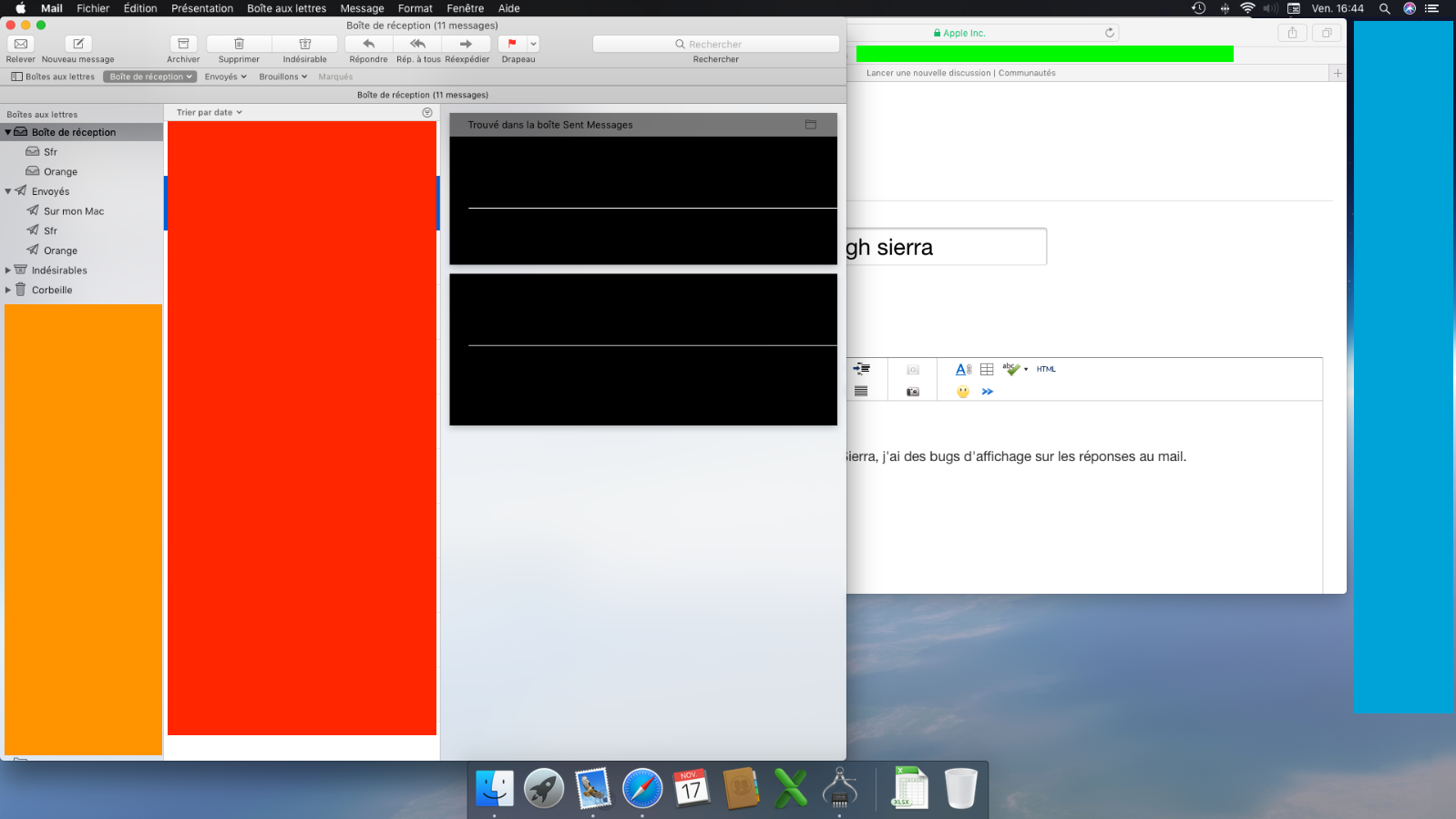Viewport: 1456px width, 819px height.
Task: Open the Boîte aux lettres menu
Action: click(286, 8)
